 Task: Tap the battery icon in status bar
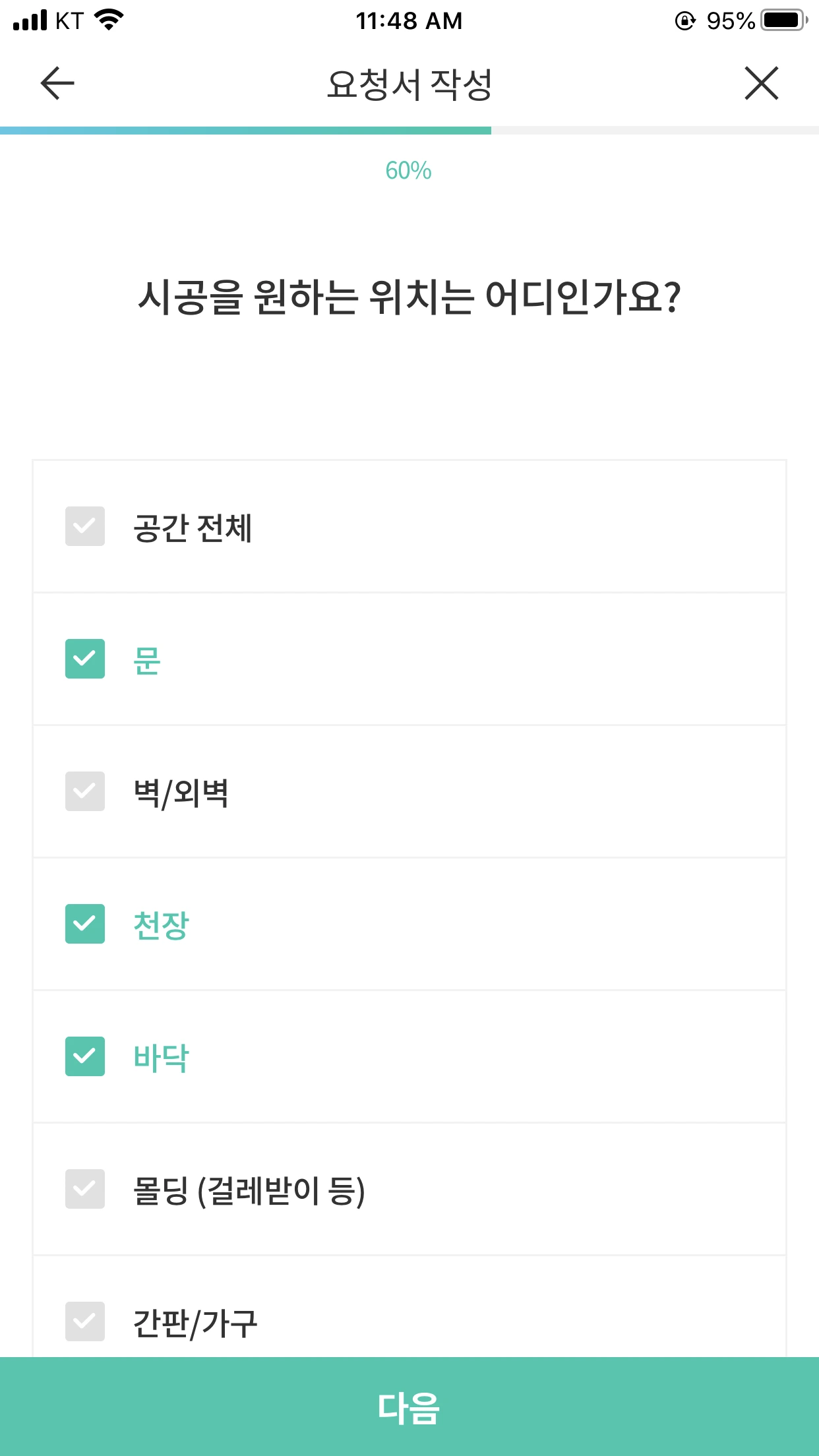coord(784,20)
